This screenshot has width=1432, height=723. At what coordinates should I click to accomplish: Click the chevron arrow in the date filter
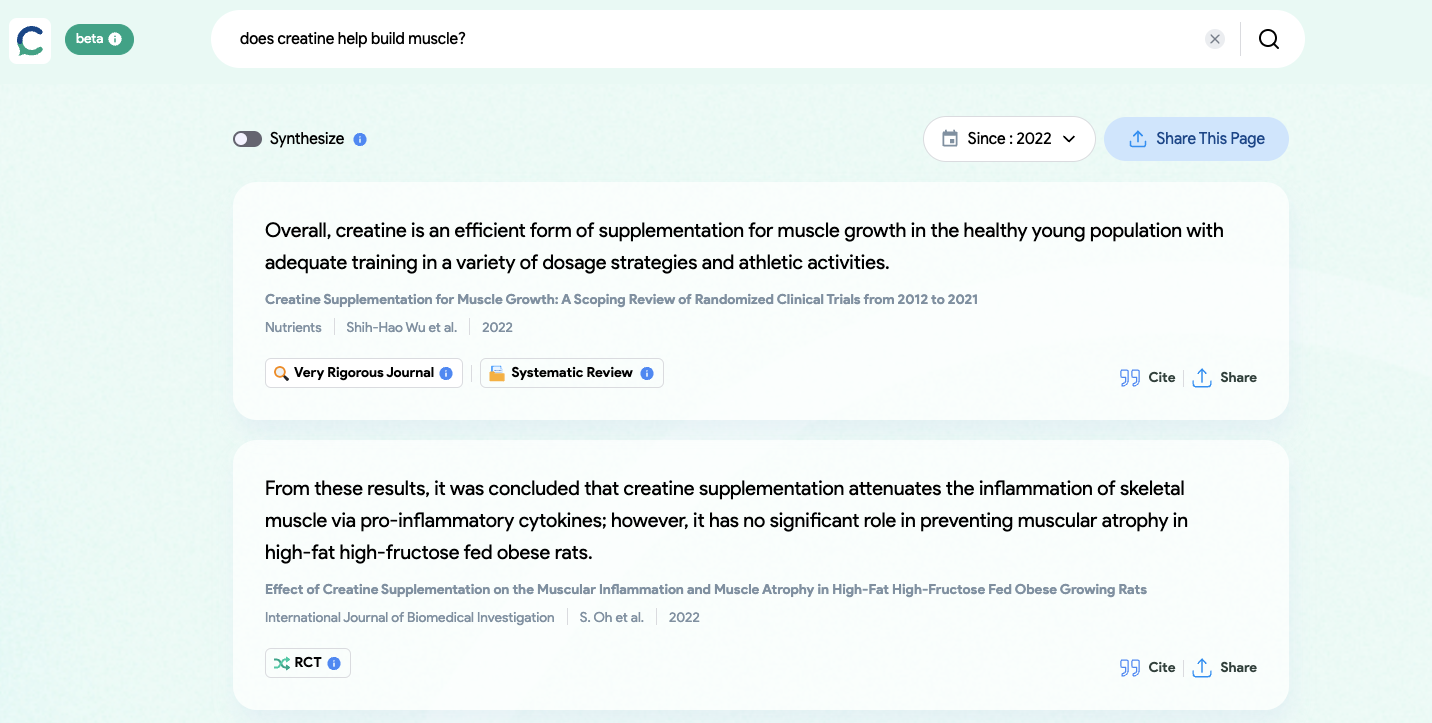(x=1069, y=139)
